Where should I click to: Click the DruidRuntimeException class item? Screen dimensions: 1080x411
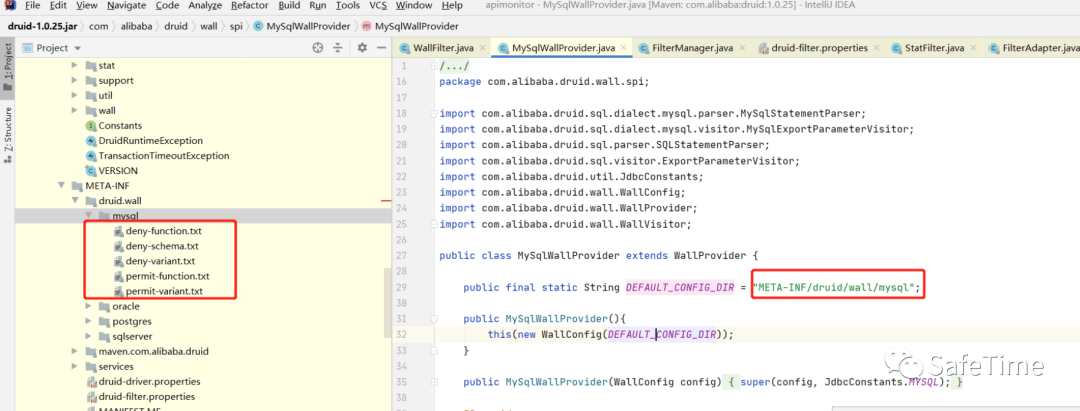[144, 140]
